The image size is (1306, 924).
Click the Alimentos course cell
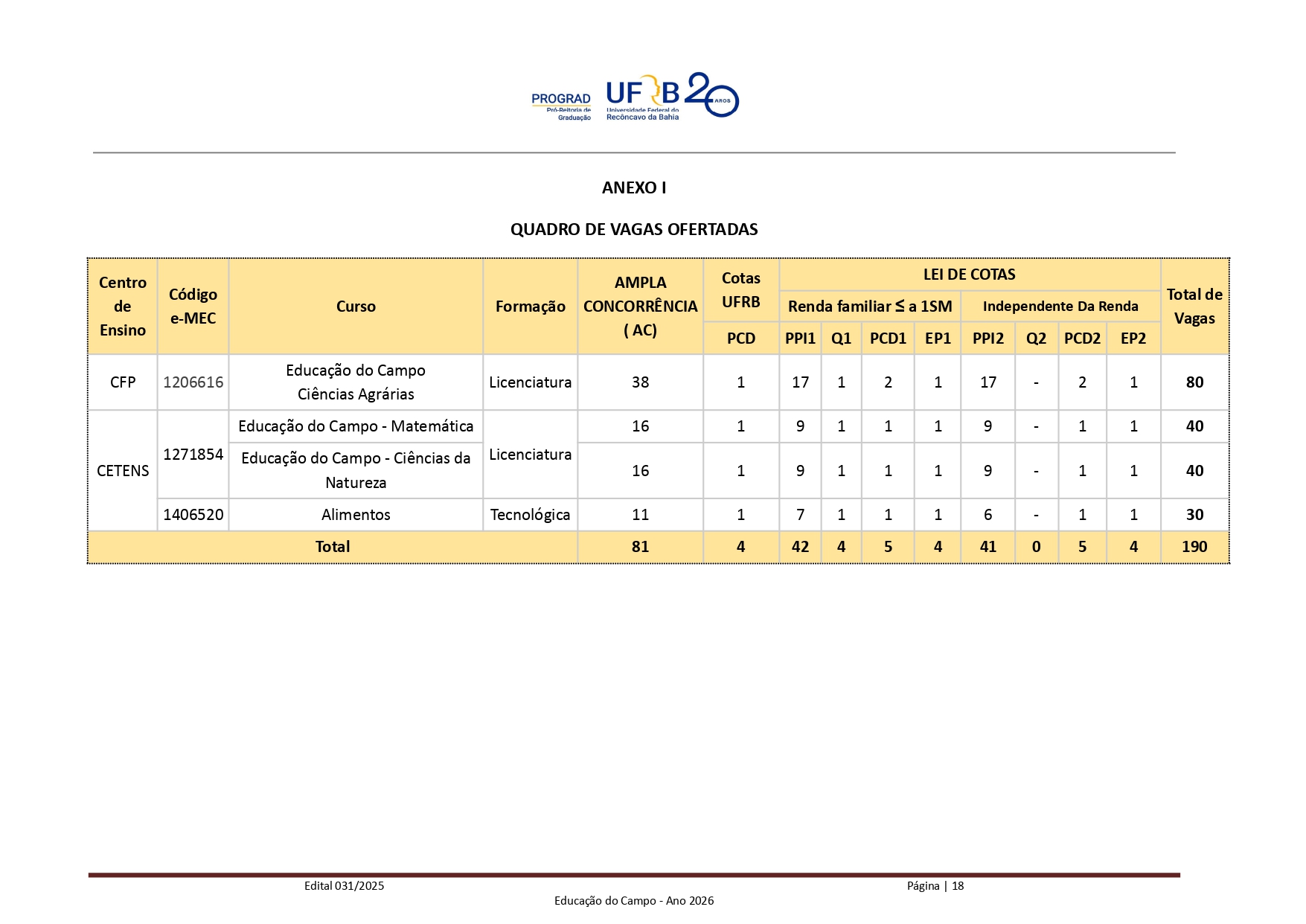tap(356, 515)
